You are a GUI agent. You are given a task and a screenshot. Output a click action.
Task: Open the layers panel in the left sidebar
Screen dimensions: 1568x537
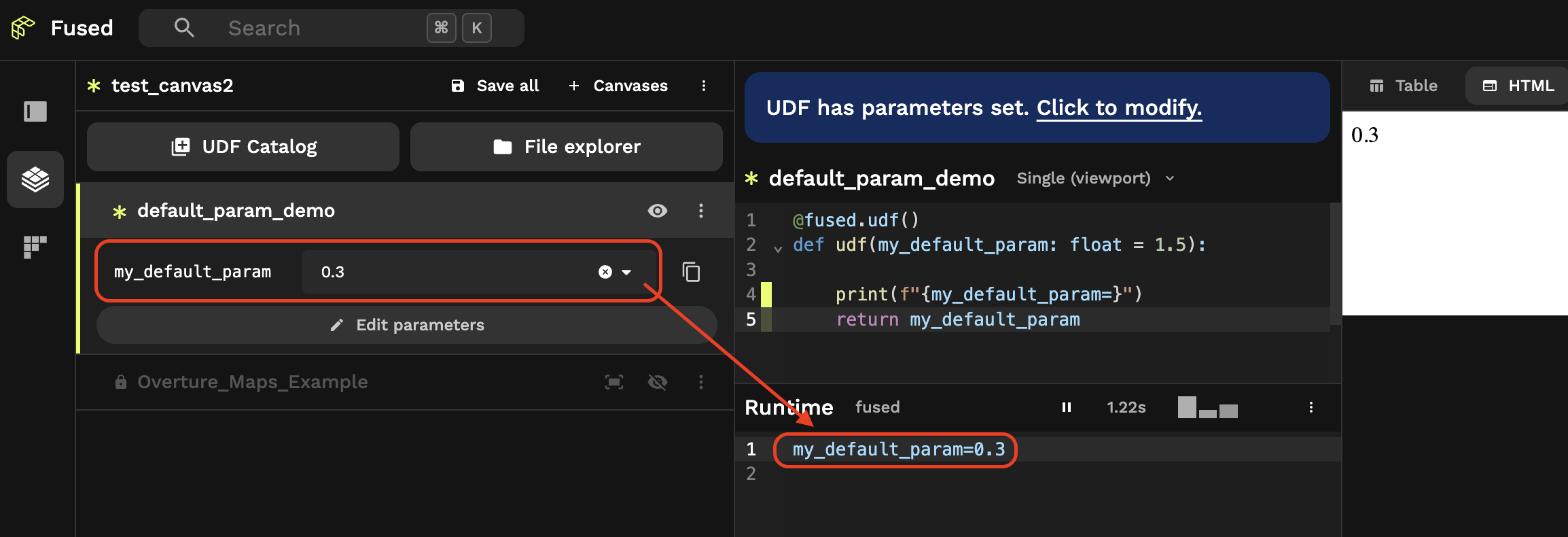point(35,179)
